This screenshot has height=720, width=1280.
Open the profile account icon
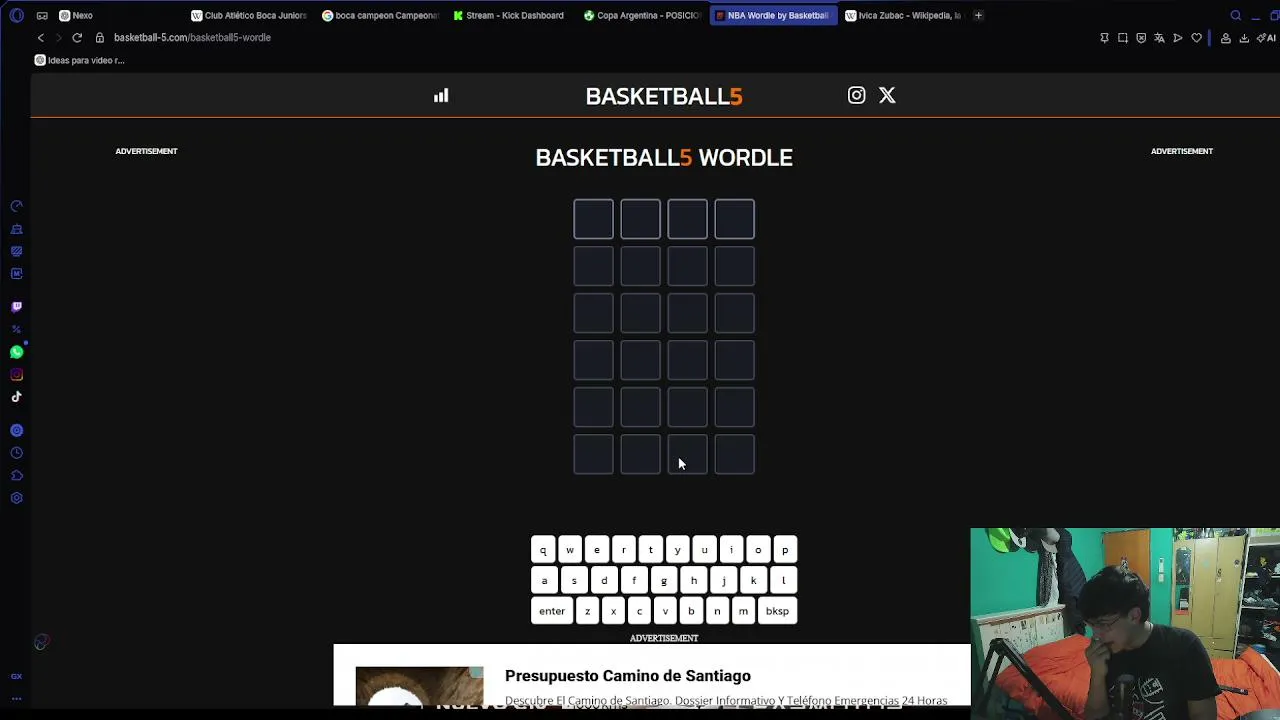coord(1225,38)
